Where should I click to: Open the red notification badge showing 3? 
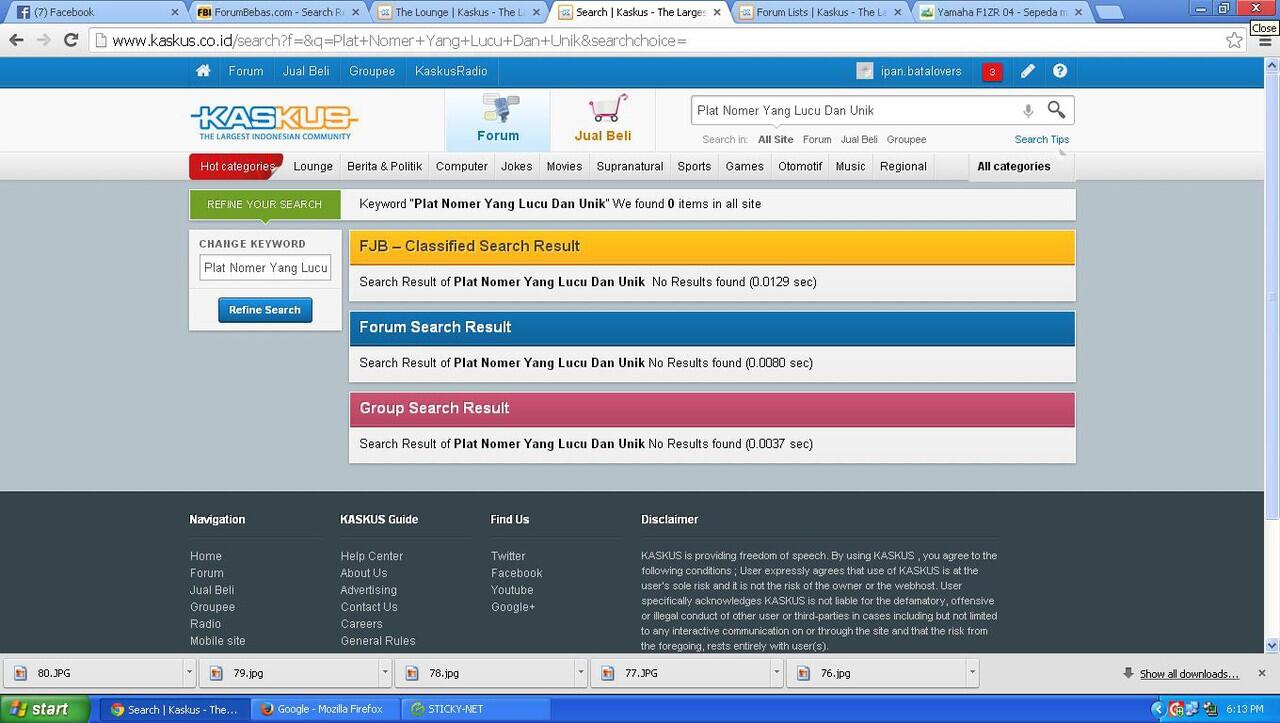(x=992, y=72)
